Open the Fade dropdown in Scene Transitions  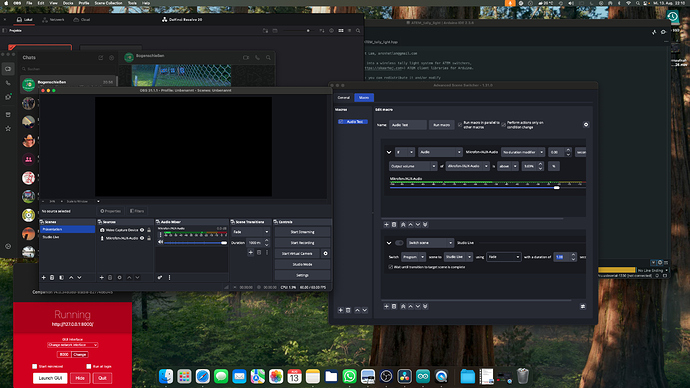[x=251, y=232]
